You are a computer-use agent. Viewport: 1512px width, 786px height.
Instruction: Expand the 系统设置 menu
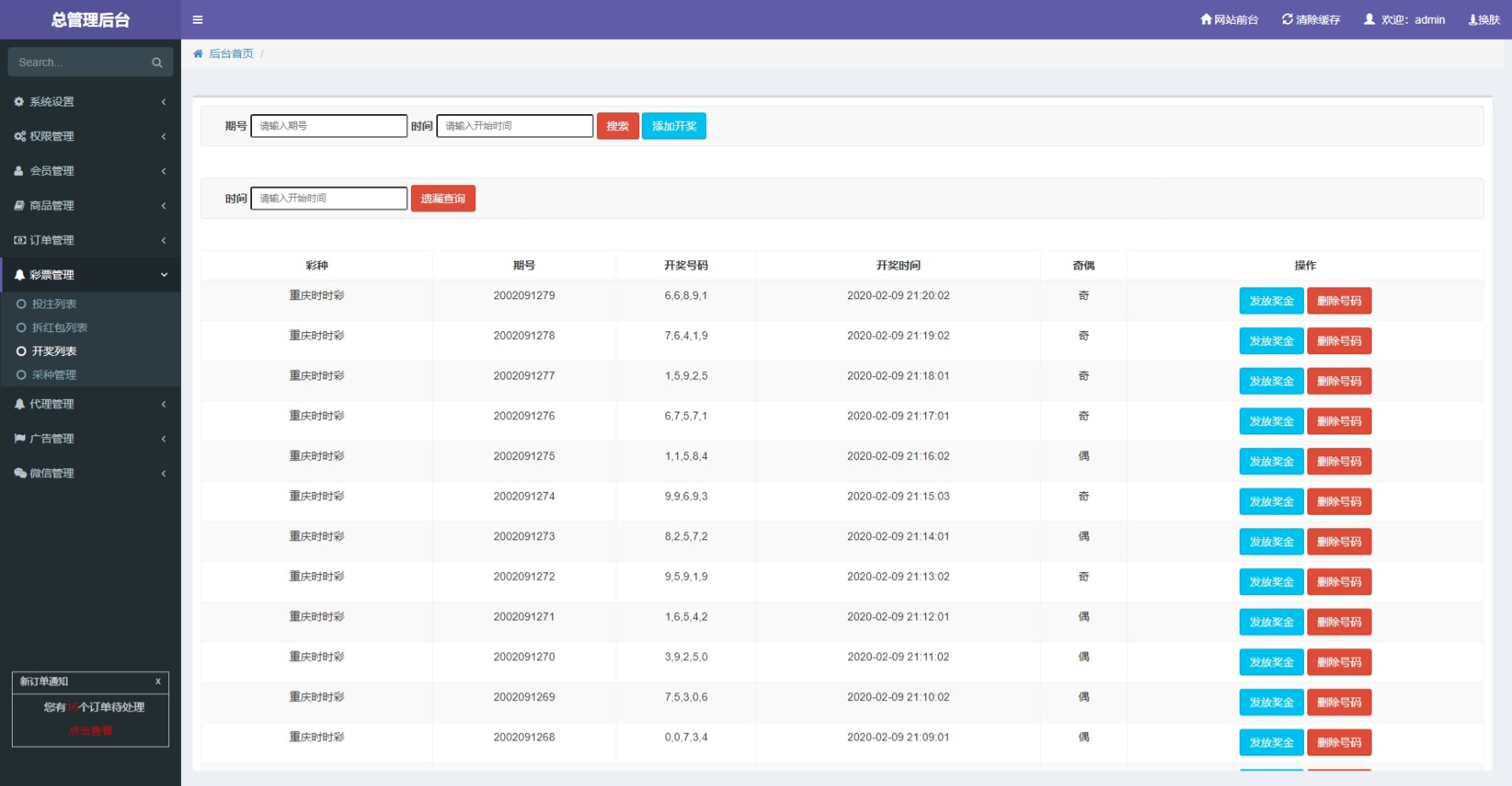click(x=90, y=101)
